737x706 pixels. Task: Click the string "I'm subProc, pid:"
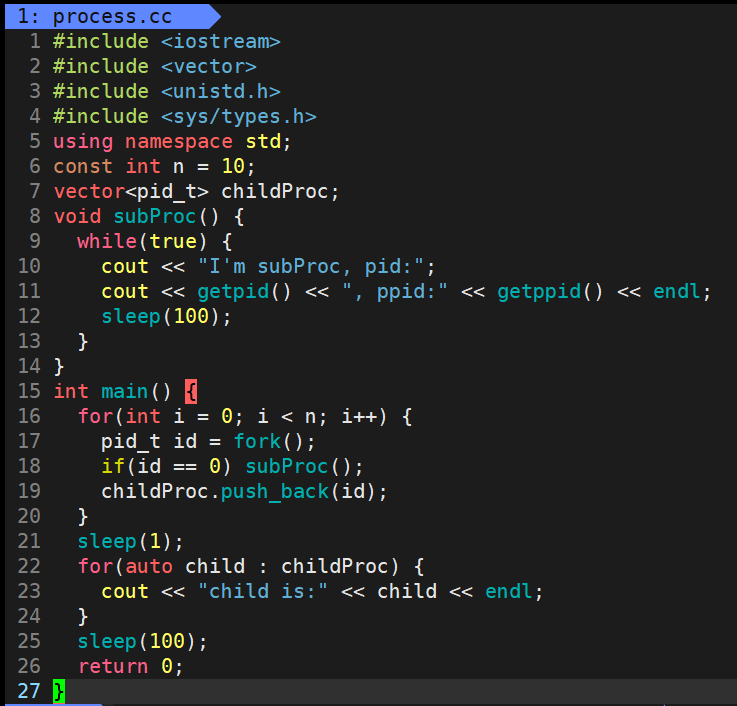[x=311, y=266]
